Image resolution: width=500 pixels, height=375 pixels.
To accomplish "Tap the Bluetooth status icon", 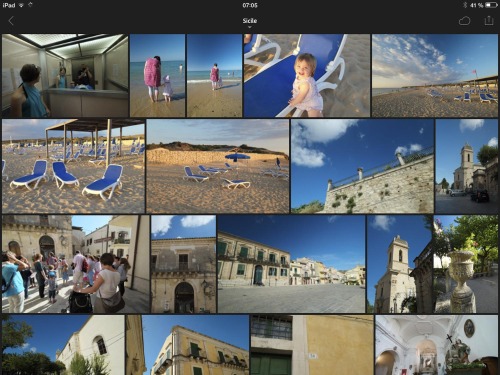I will click(465, 5).
